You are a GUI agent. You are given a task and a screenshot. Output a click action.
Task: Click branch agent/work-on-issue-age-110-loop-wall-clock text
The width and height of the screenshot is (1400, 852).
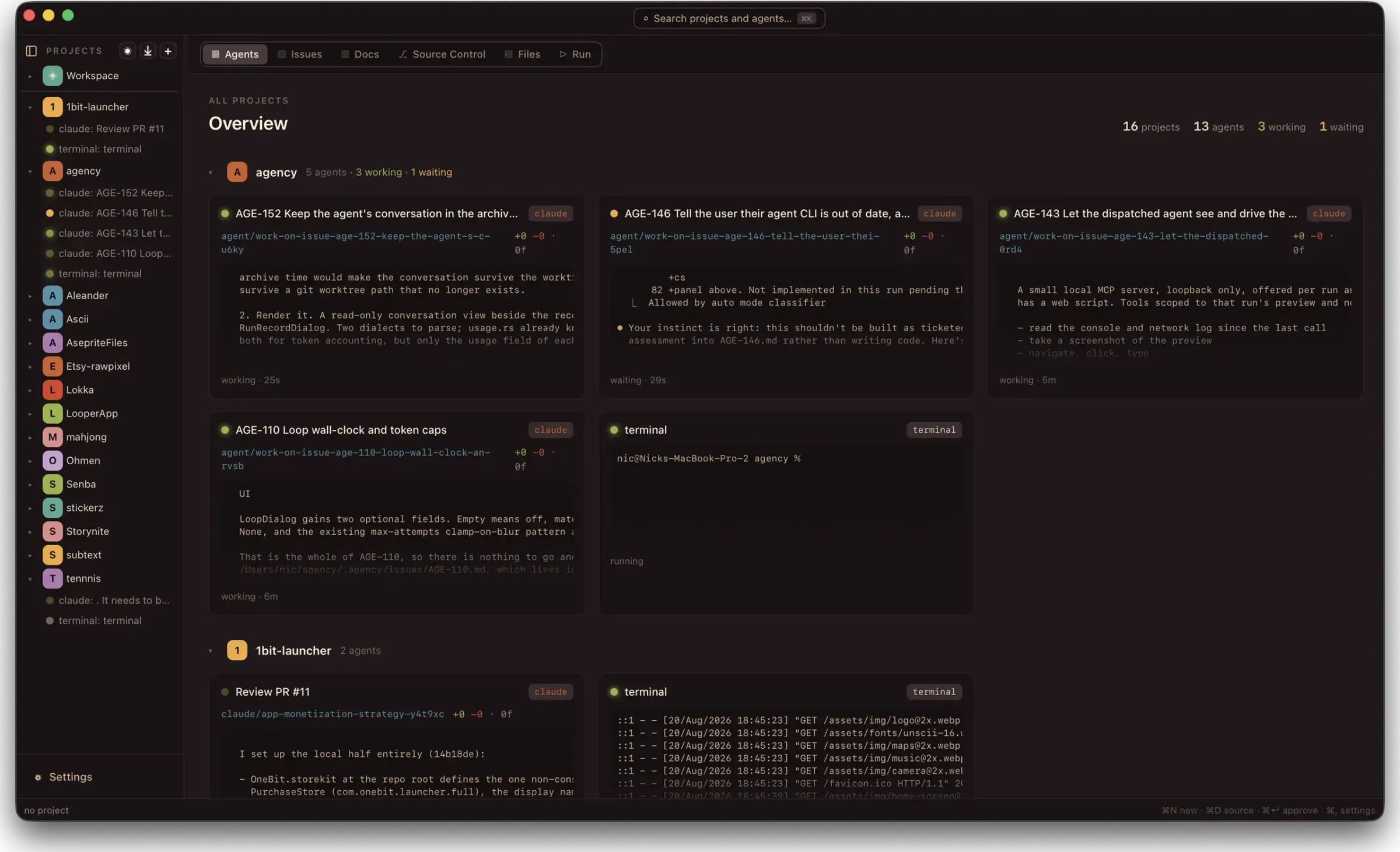[x=355, y=459]
